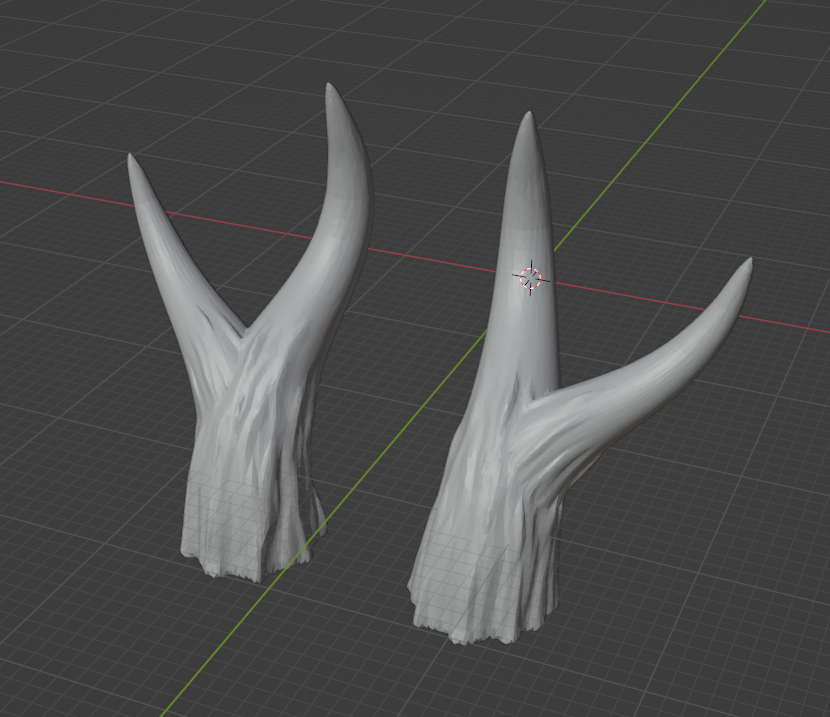Click the red-white 3D cursor crosshair
The image size is (830, 717).
[x=530, y=278]
